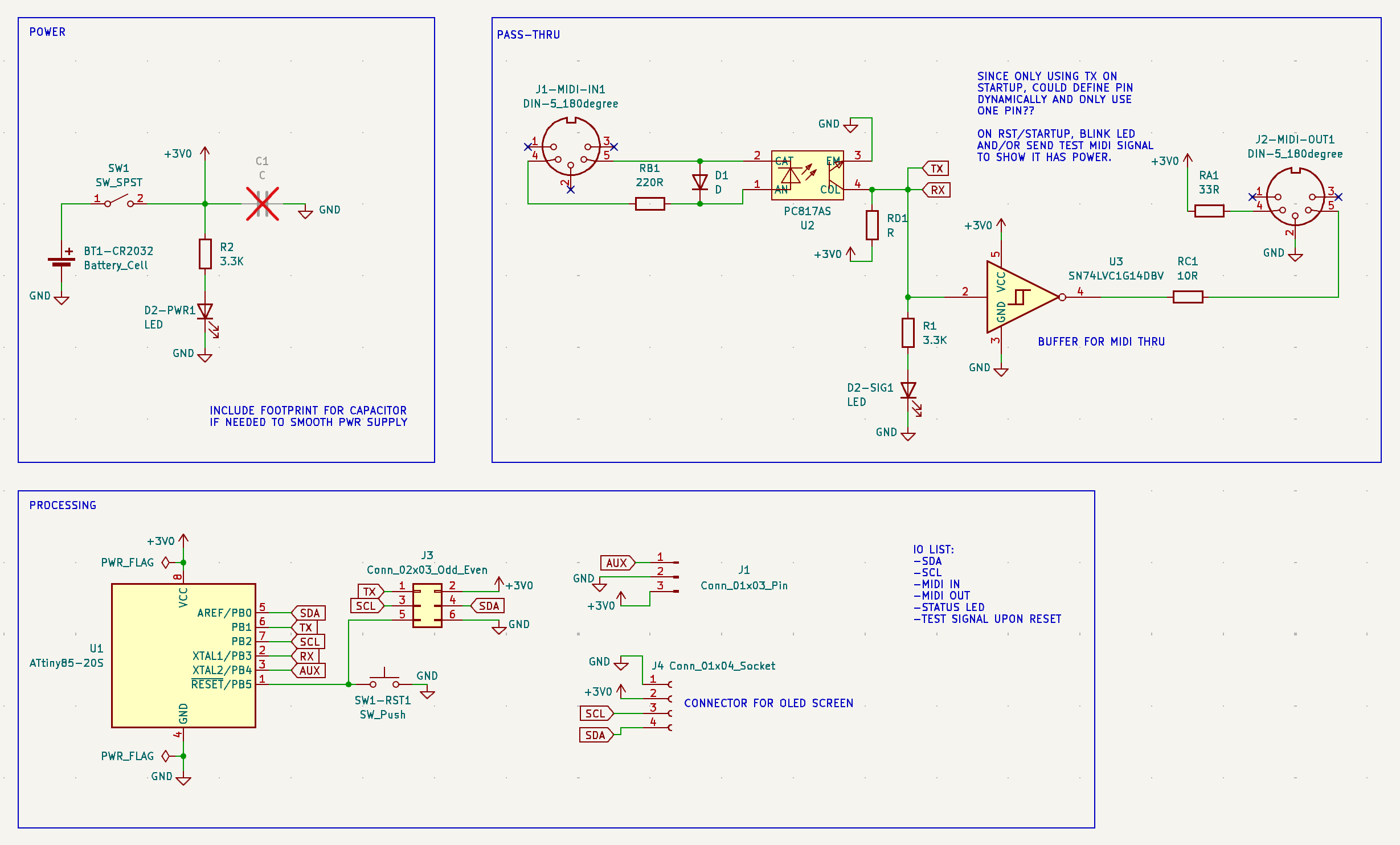This screenshot has width=1400, height=845.
Task: Click the J3 2x03 connector symbol
Action: (427, 606)
